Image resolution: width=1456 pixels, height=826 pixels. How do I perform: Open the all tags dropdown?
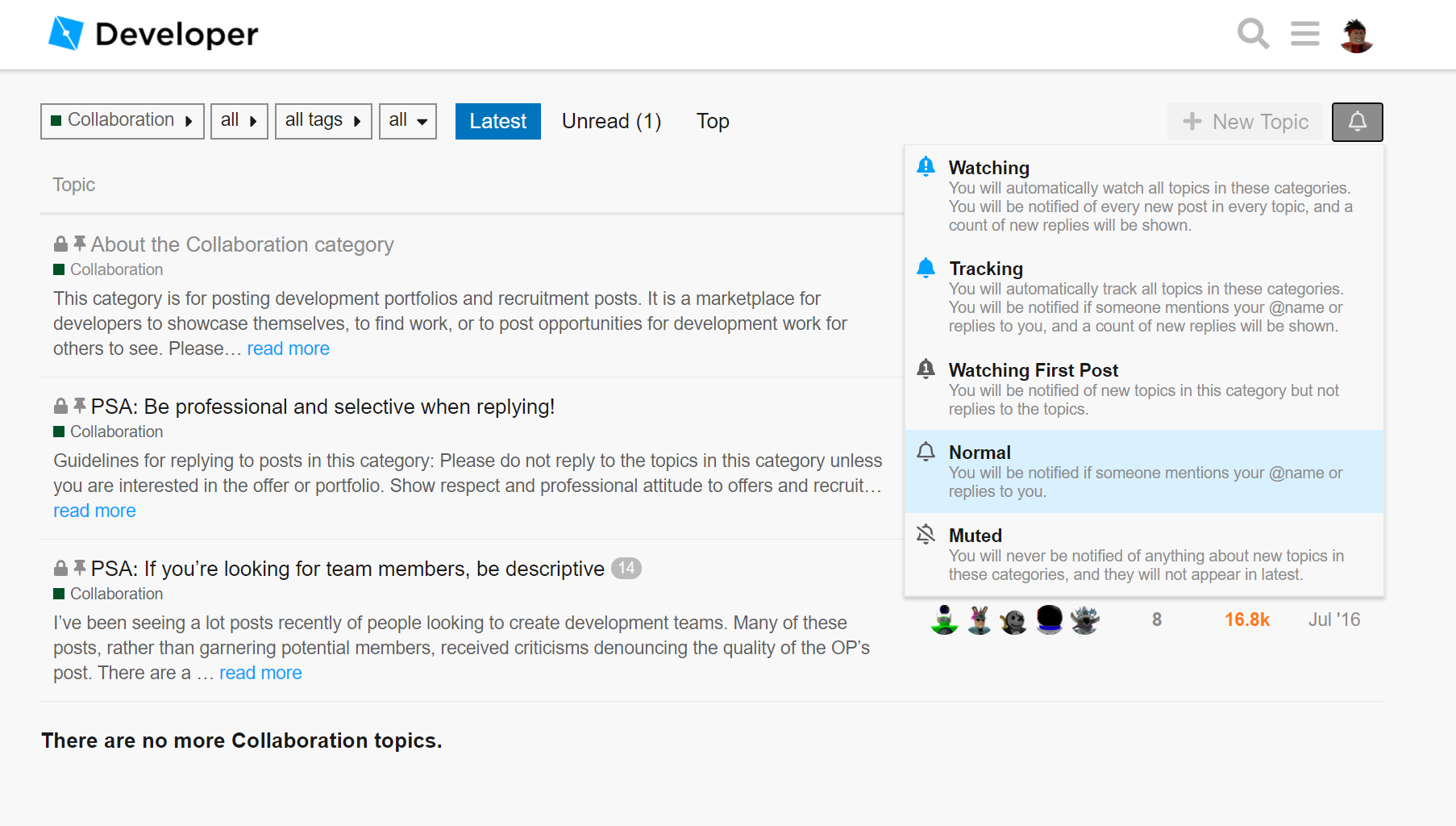tap(323, 121)
